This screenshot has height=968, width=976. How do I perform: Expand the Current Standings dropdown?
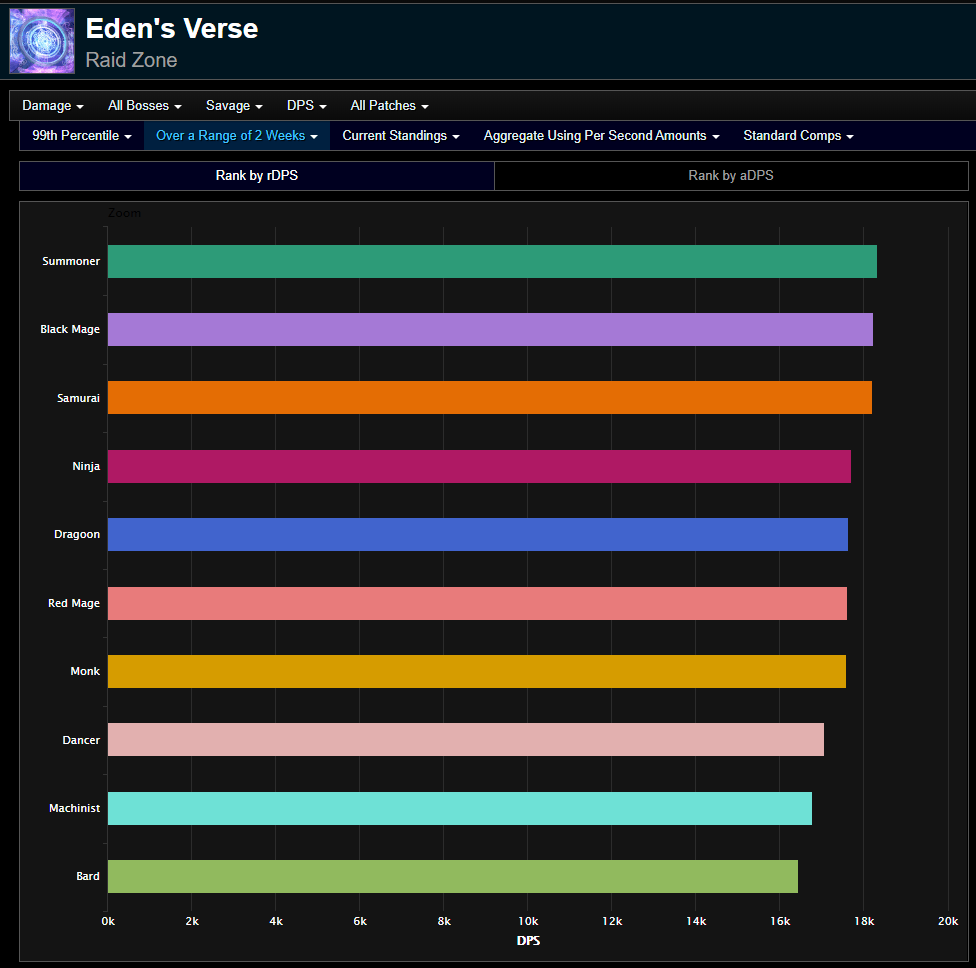(400, 136)
